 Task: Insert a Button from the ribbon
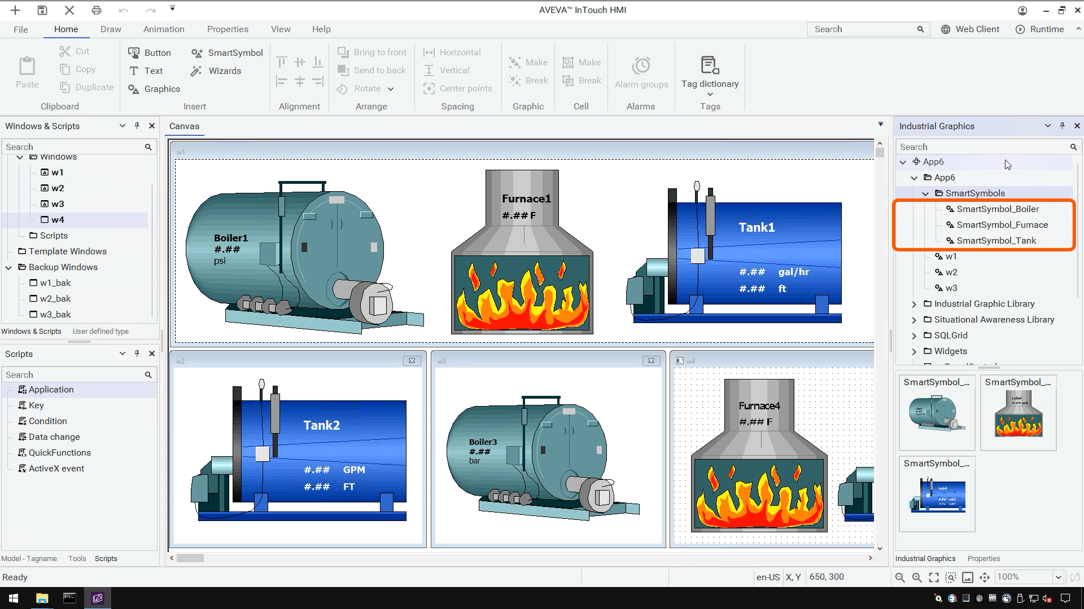(x=149, y=53)
